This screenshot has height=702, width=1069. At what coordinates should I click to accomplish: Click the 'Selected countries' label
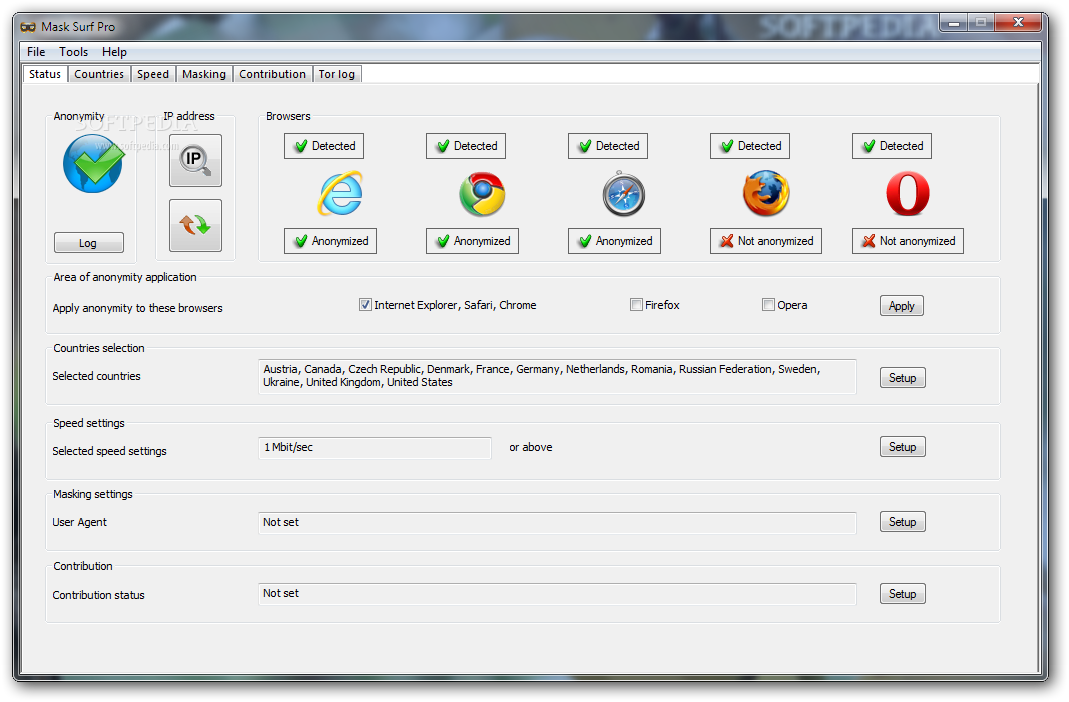(x=96, y=376)
